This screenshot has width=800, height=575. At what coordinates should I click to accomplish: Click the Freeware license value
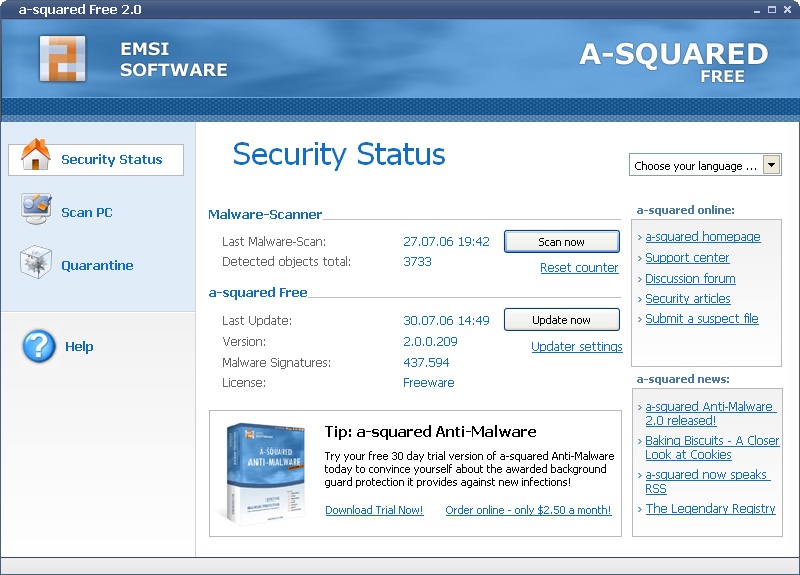[429, 383]
